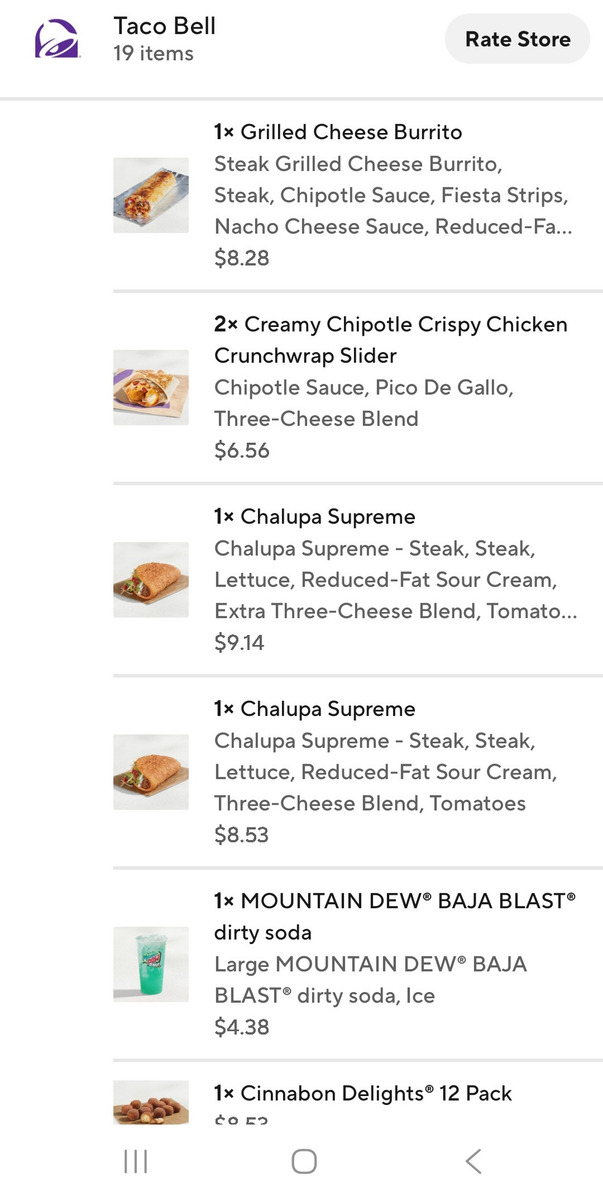Tap the $9.14 Chalupa Supreme price
The height and width of the screenshot is (1200, 603).
click(x=239, y=643)
